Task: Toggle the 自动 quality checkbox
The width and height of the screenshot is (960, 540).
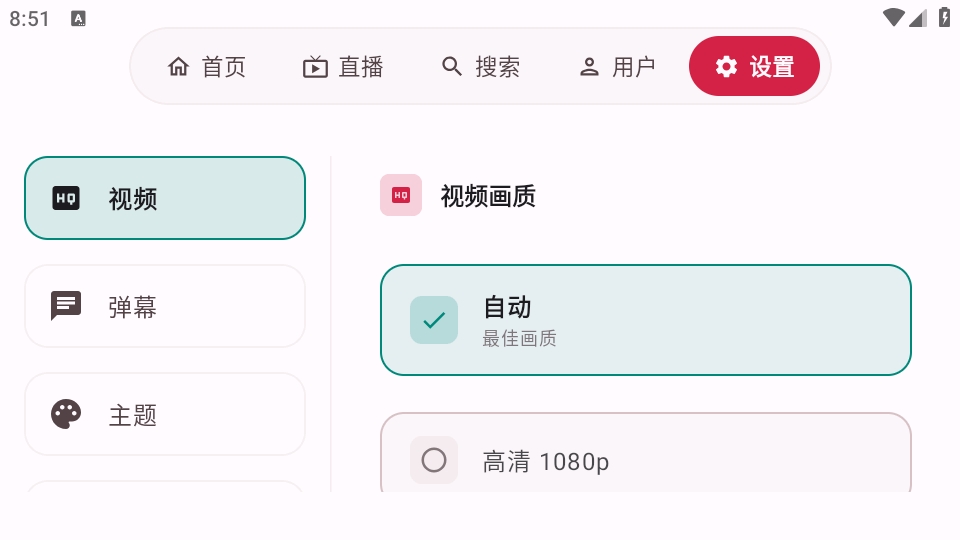Action: pyautogui.click(x=434, y=320)
